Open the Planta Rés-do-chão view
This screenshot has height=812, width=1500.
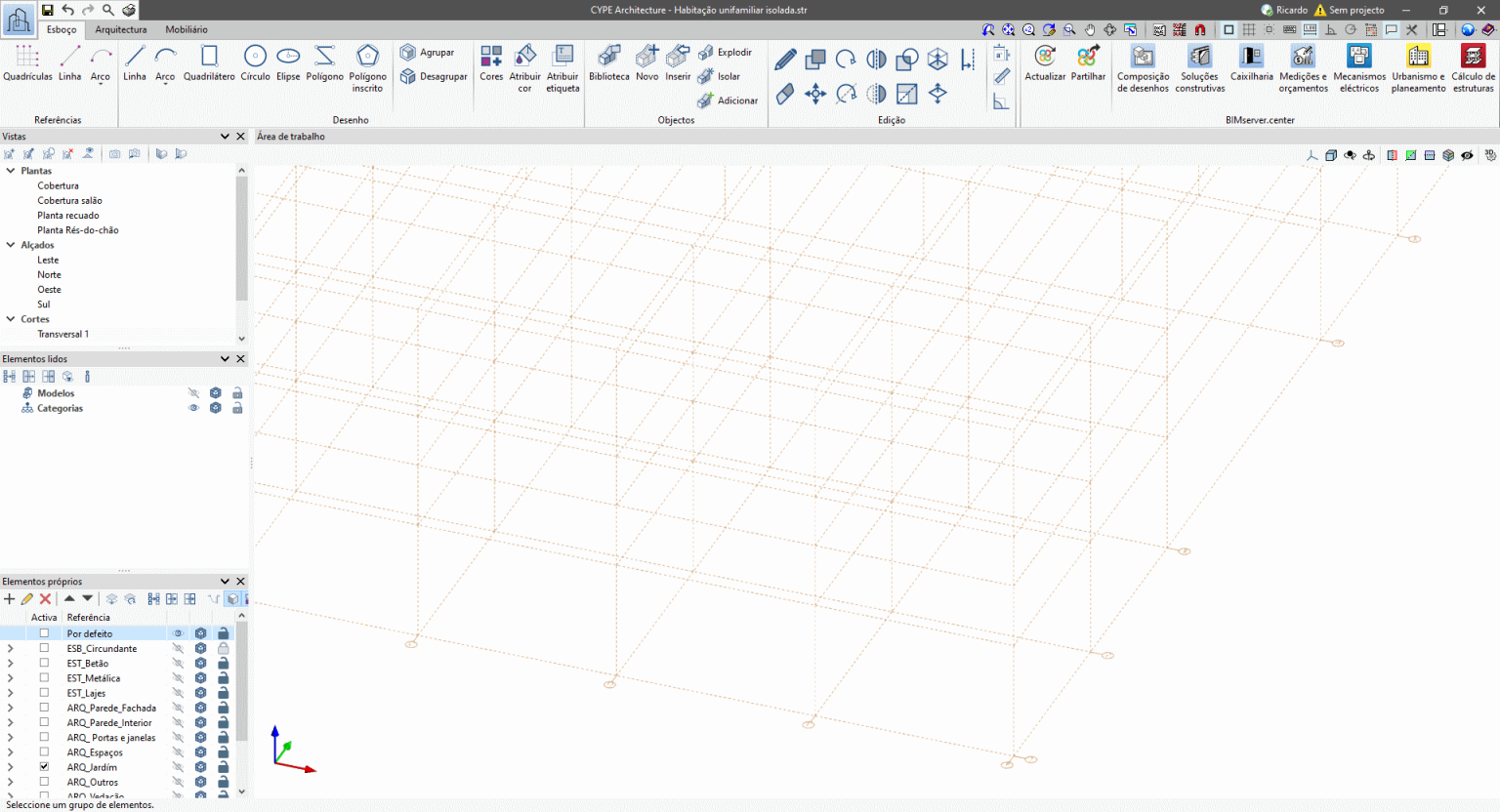(78, 230)
